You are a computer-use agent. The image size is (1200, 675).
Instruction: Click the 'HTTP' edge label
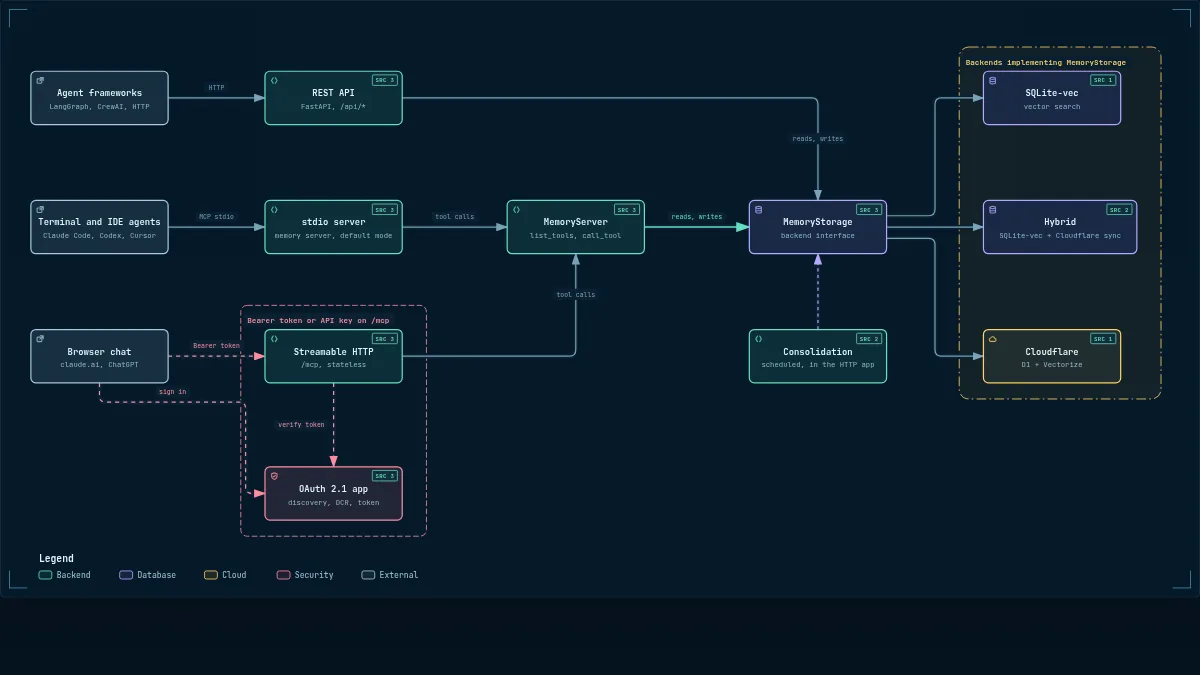coord(216,88)
